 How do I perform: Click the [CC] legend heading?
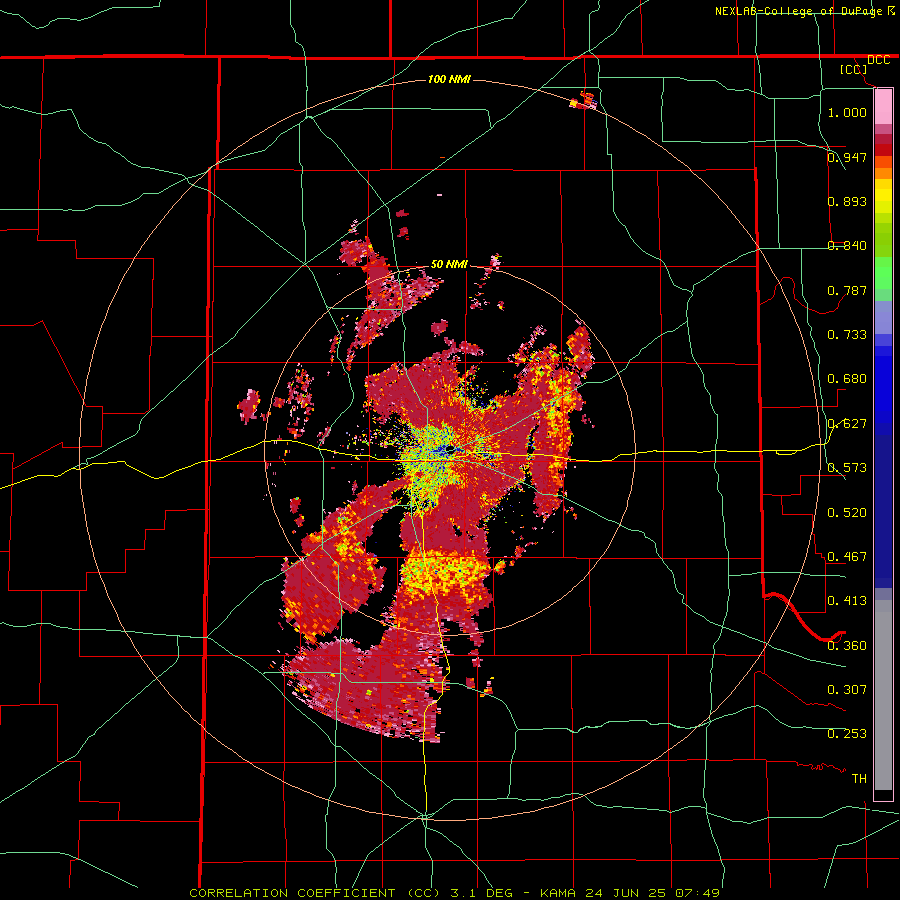coord(854,69)
